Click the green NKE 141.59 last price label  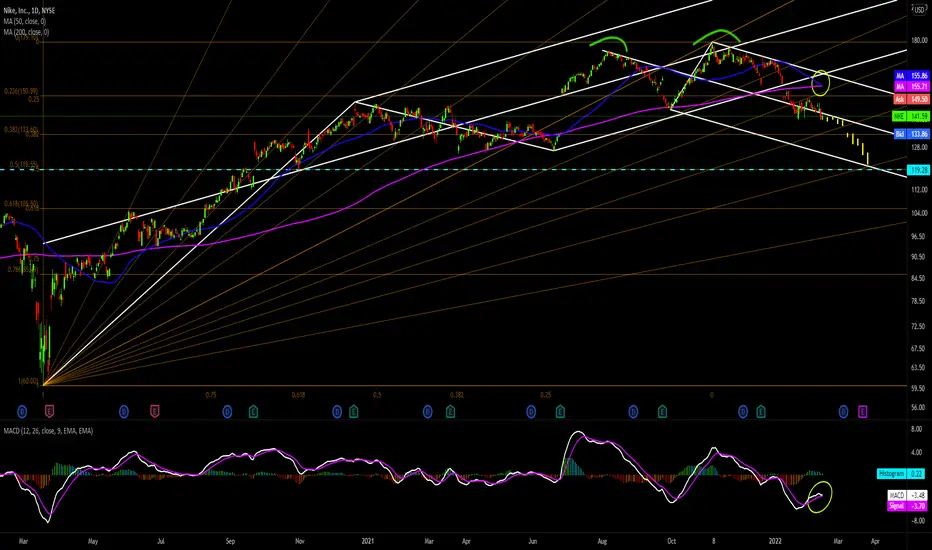pyautogui.click(x=911, y=117)
